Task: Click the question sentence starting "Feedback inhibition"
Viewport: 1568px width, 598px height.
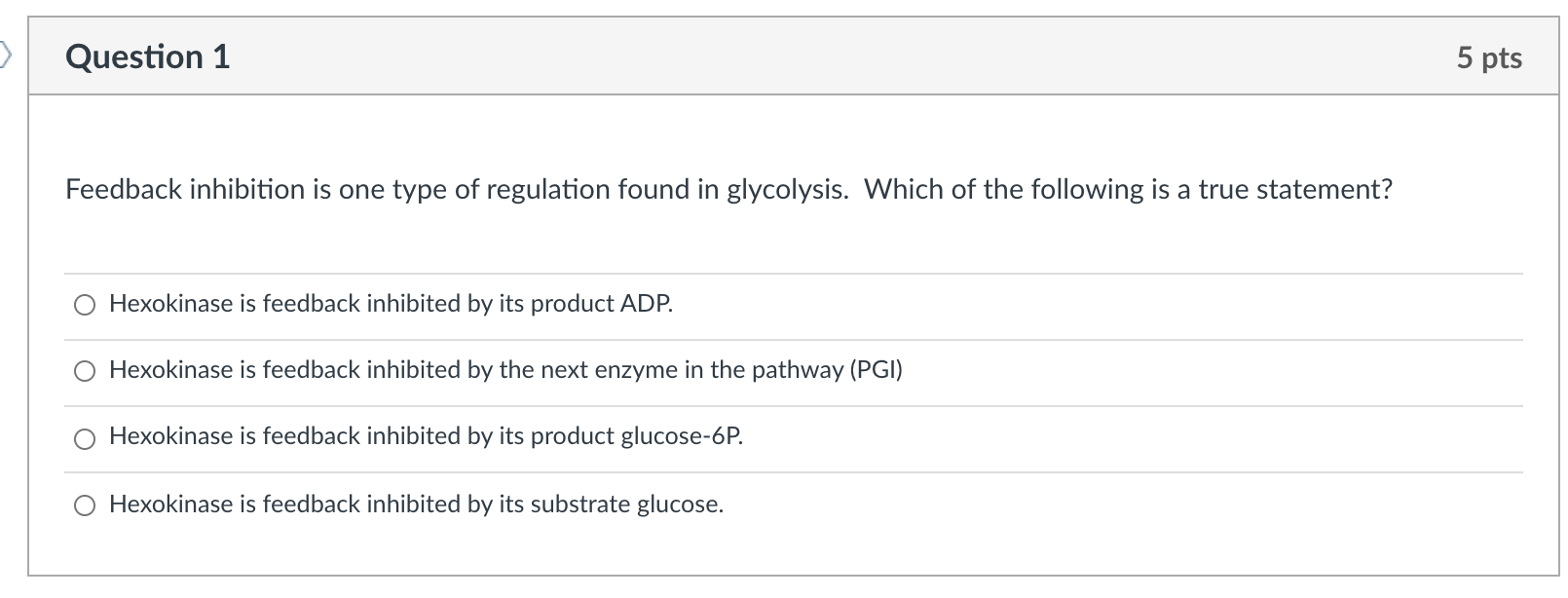Action: 728,189
